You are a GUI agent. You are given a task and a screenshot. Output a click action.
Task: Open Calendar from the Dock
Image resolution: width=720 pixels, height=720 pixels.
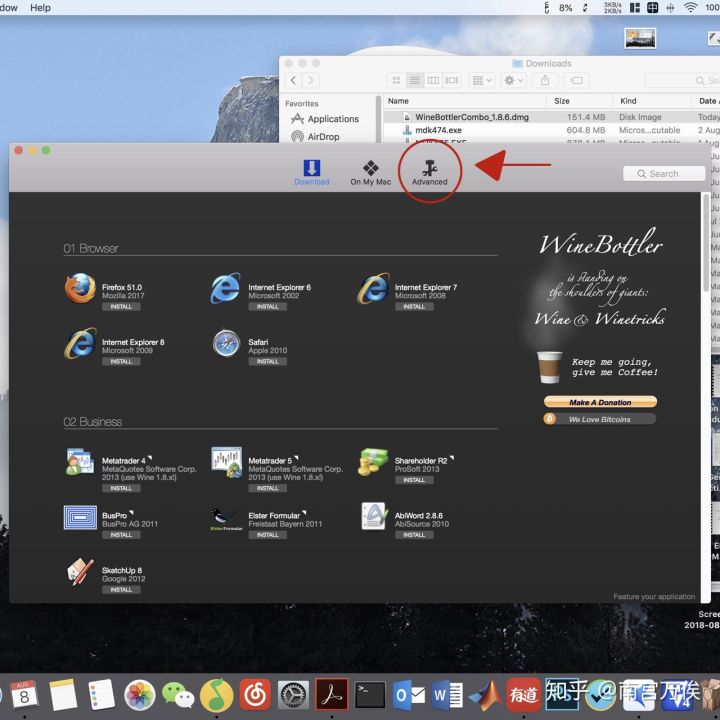point(24,694)
